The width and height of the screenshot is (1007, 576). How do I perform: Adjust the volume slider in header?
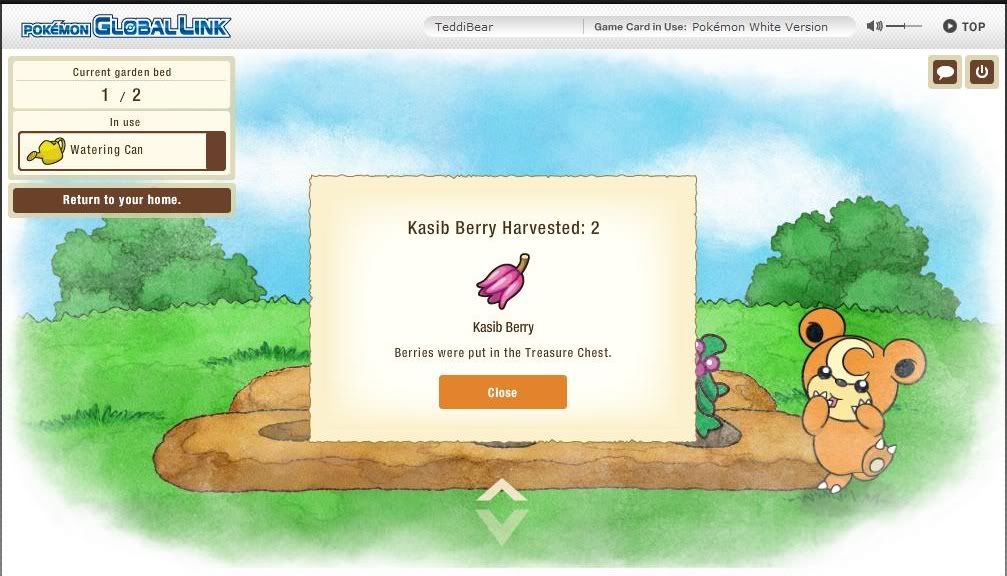904,26
